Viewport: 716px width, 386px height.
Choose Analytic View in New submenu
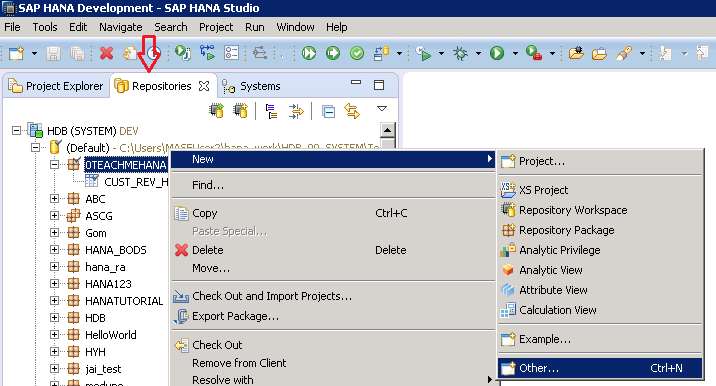600,270
